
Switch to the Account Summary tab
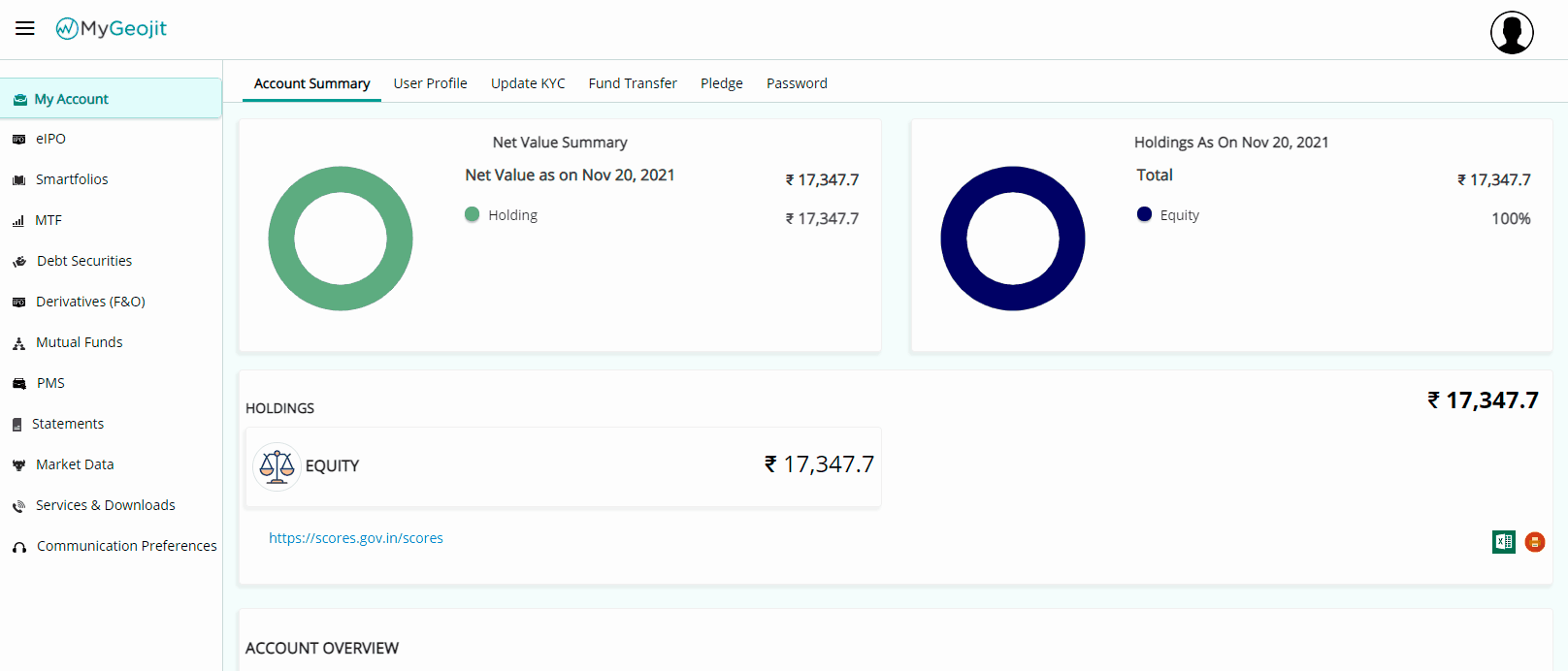(x=311, y=83)
